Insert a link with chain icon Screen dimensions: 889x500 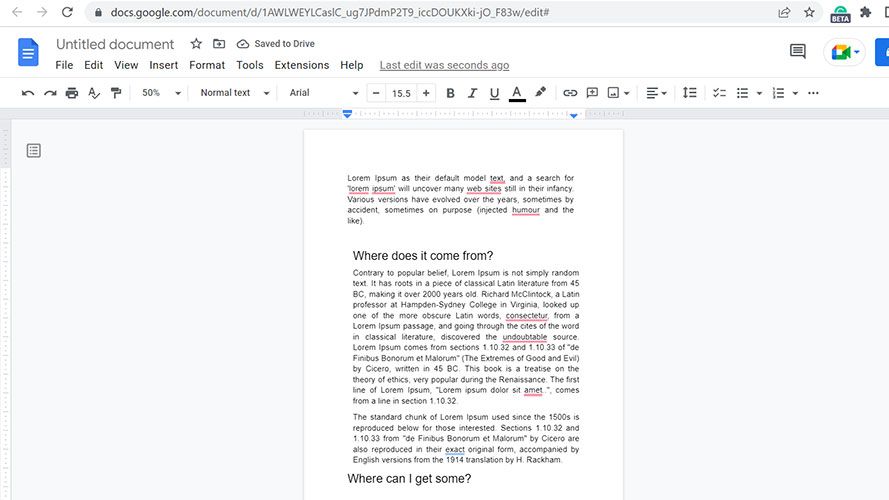click(570, 93)
